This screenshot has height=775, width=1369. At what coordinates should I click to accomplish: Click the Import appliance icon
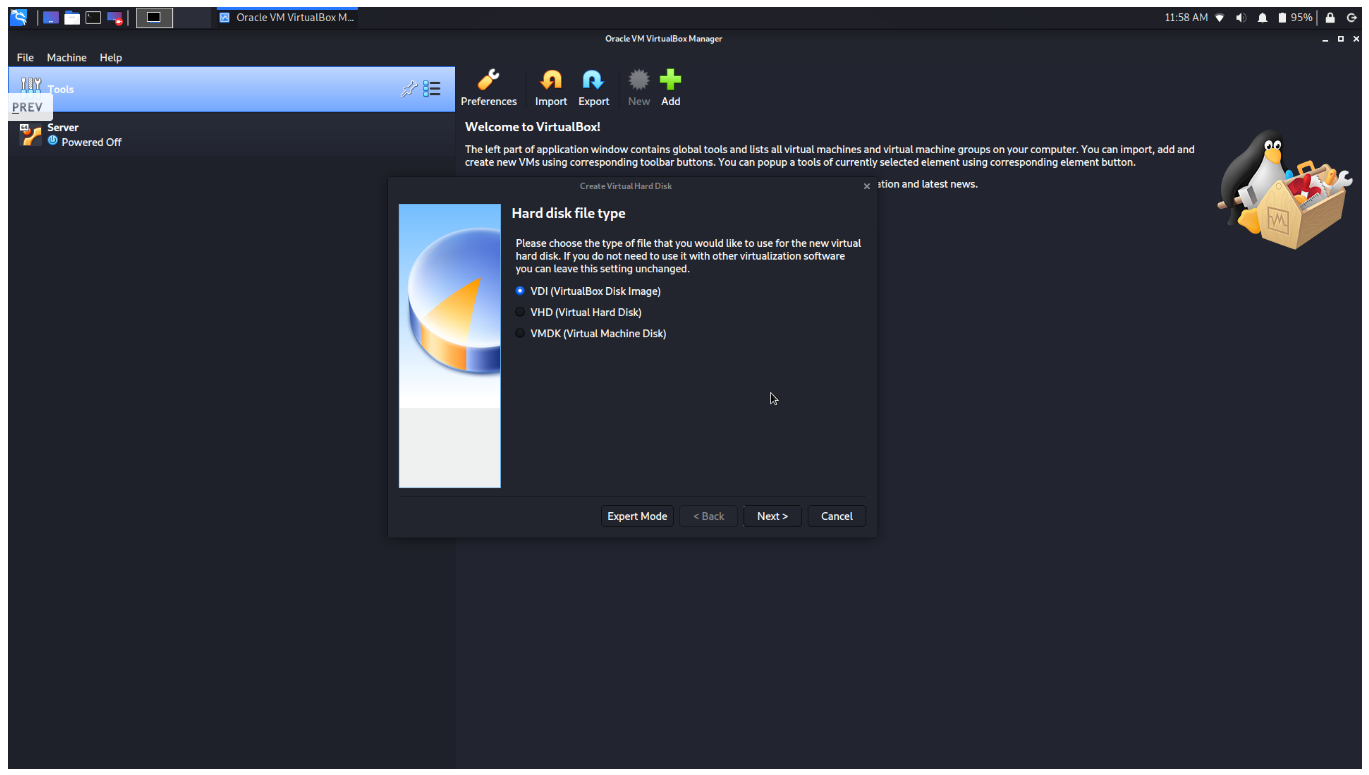pos(550,80)
